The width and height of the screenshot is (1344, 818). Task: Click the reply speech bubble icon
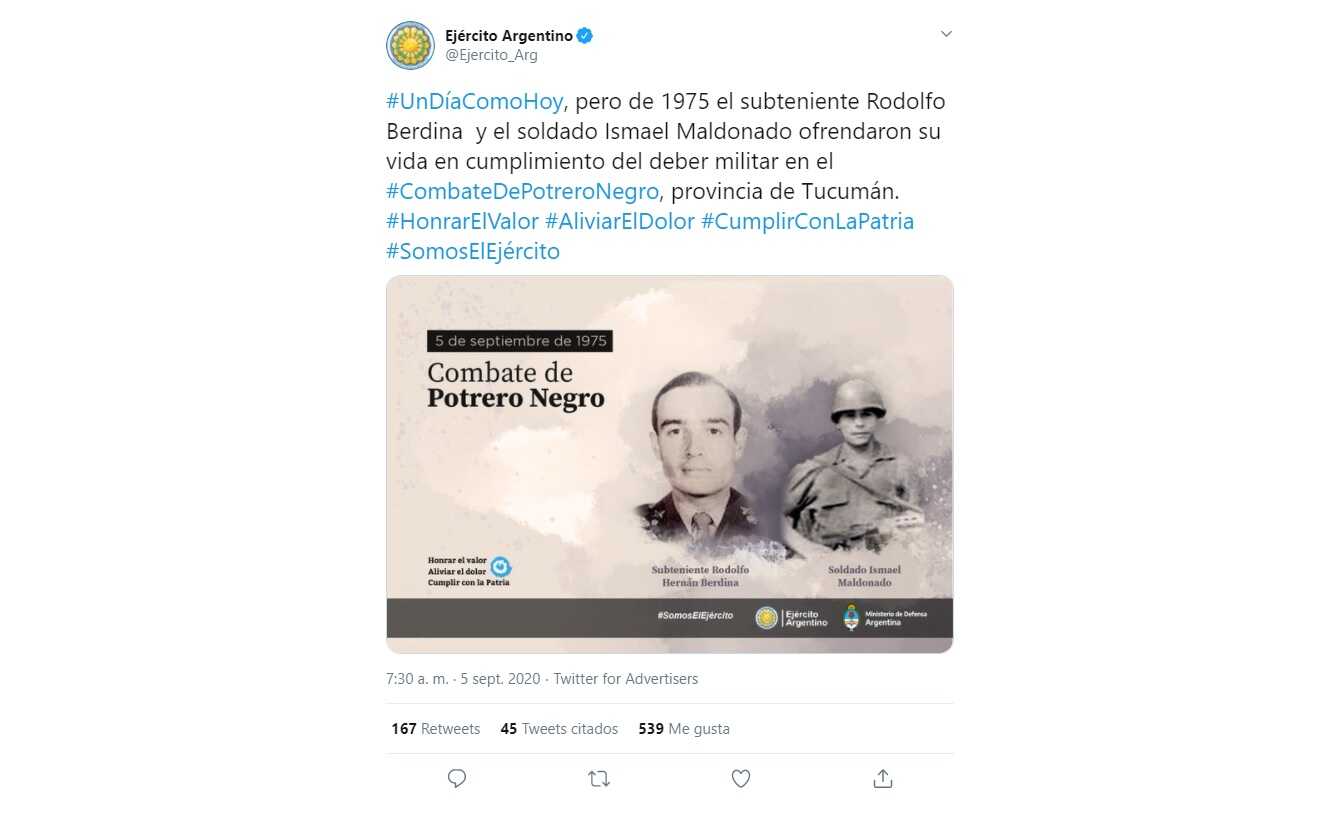[x=457, y=778]
